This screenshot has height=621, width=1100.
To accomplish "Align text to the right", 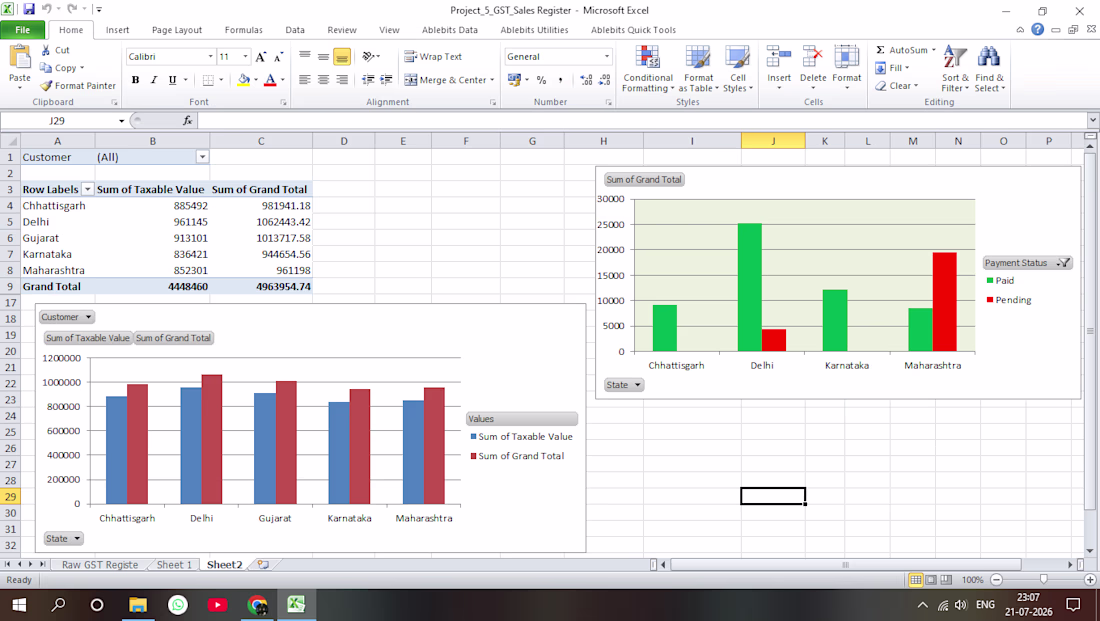I will pos(342,80).
